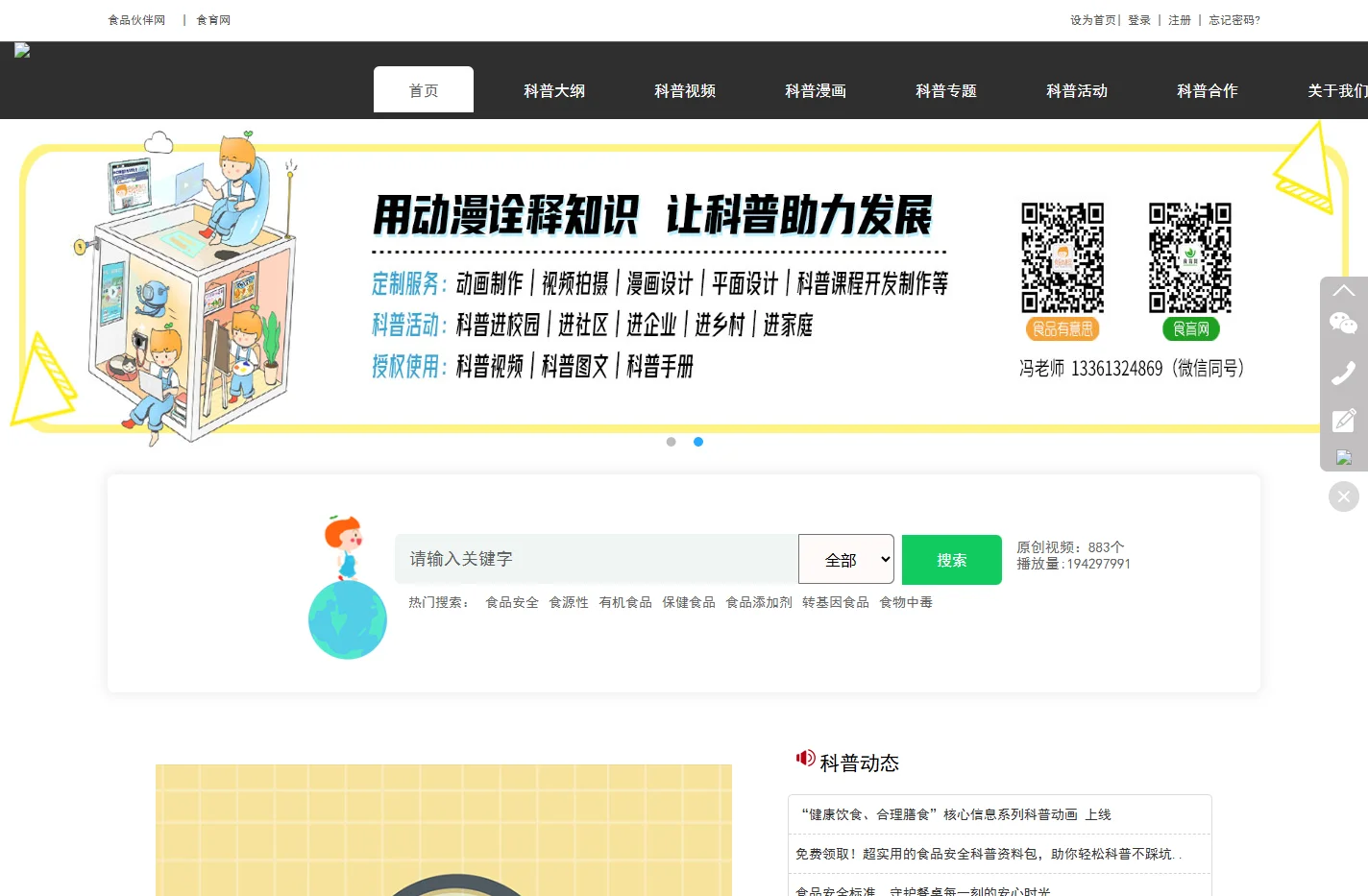Click the 科普动态 section heading
The image size is (1368, 896).
[x=860, y=763]
